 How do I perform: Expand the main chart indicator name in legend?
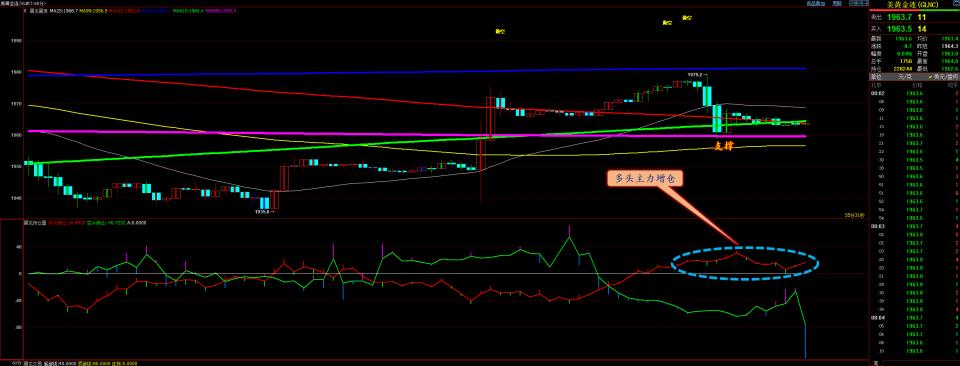click(x=37, y=11)
